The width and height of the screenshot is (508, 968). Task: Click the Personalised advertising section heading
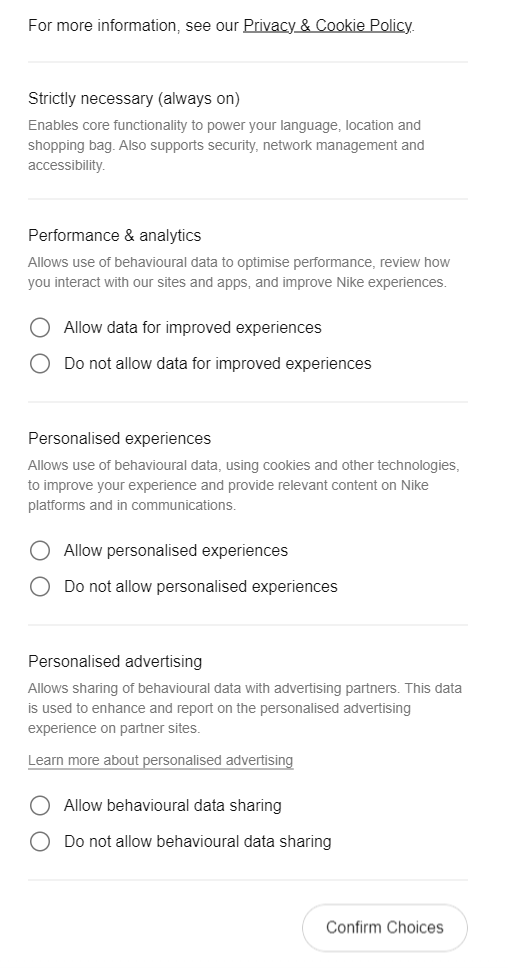tap(115, 661)
